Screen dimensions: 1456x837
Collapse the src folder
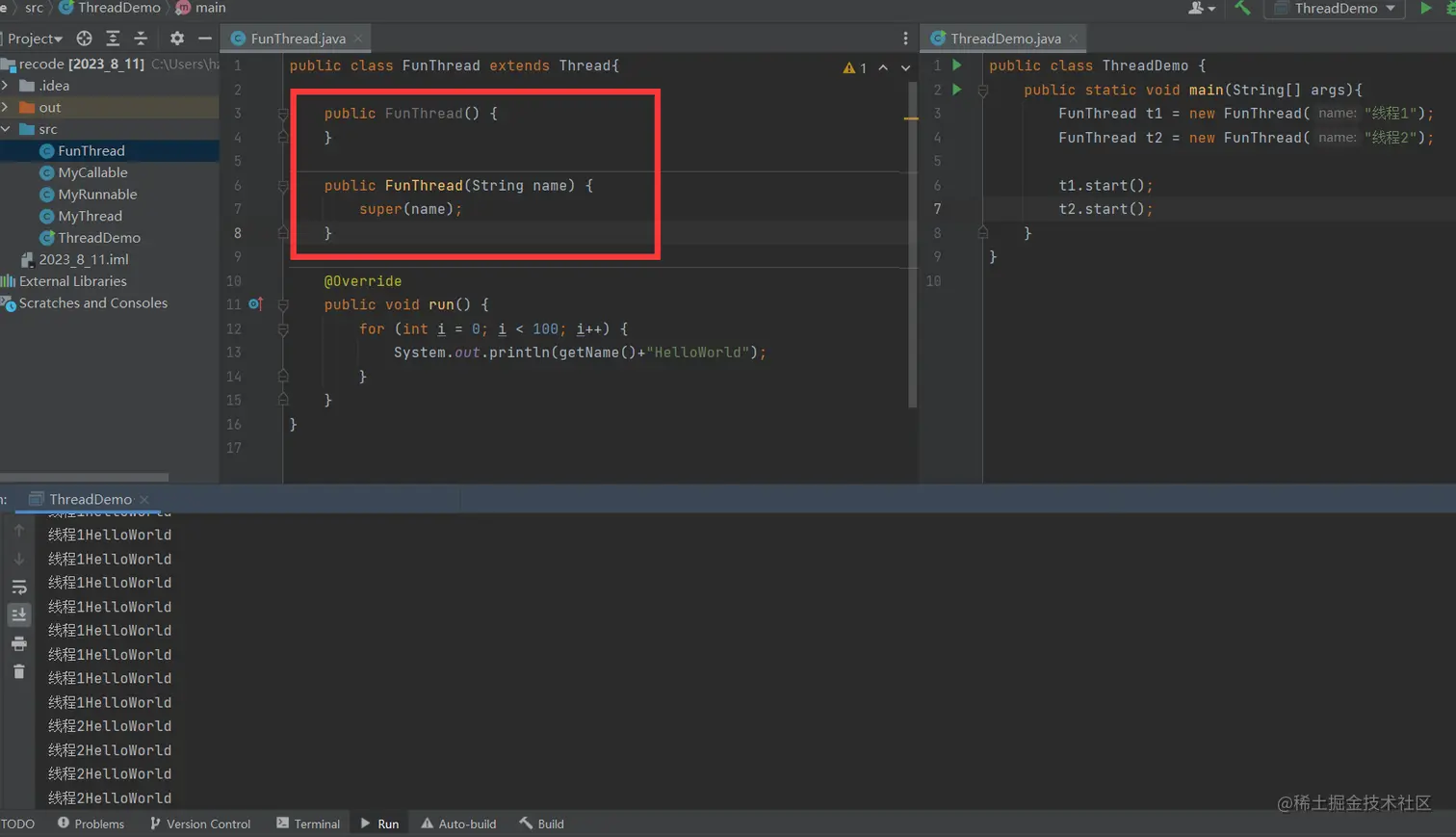coord(6,129)
